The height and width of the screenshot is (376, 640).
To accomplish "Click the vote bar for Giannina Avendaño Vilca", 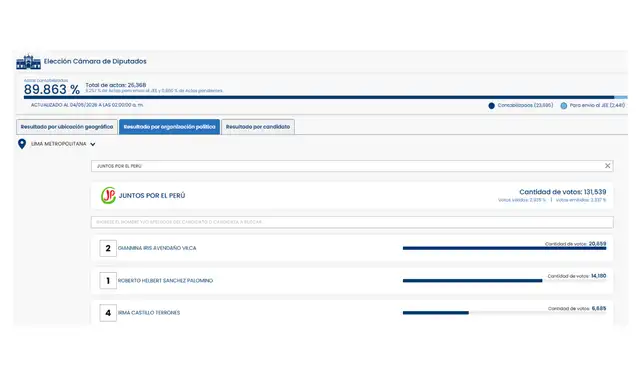I will (504, 248).
